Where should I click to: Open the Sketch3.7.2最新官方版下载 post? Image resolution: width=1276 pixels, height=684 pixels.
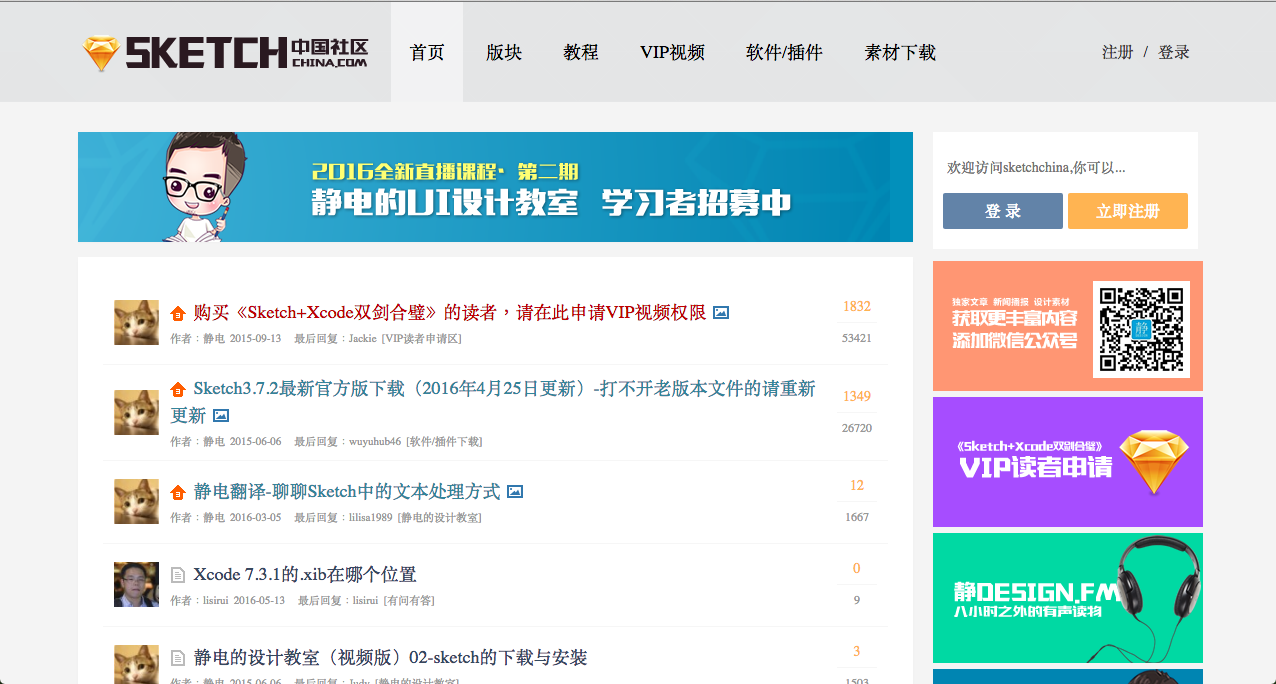pyautogui.click(x=493, y=401)
